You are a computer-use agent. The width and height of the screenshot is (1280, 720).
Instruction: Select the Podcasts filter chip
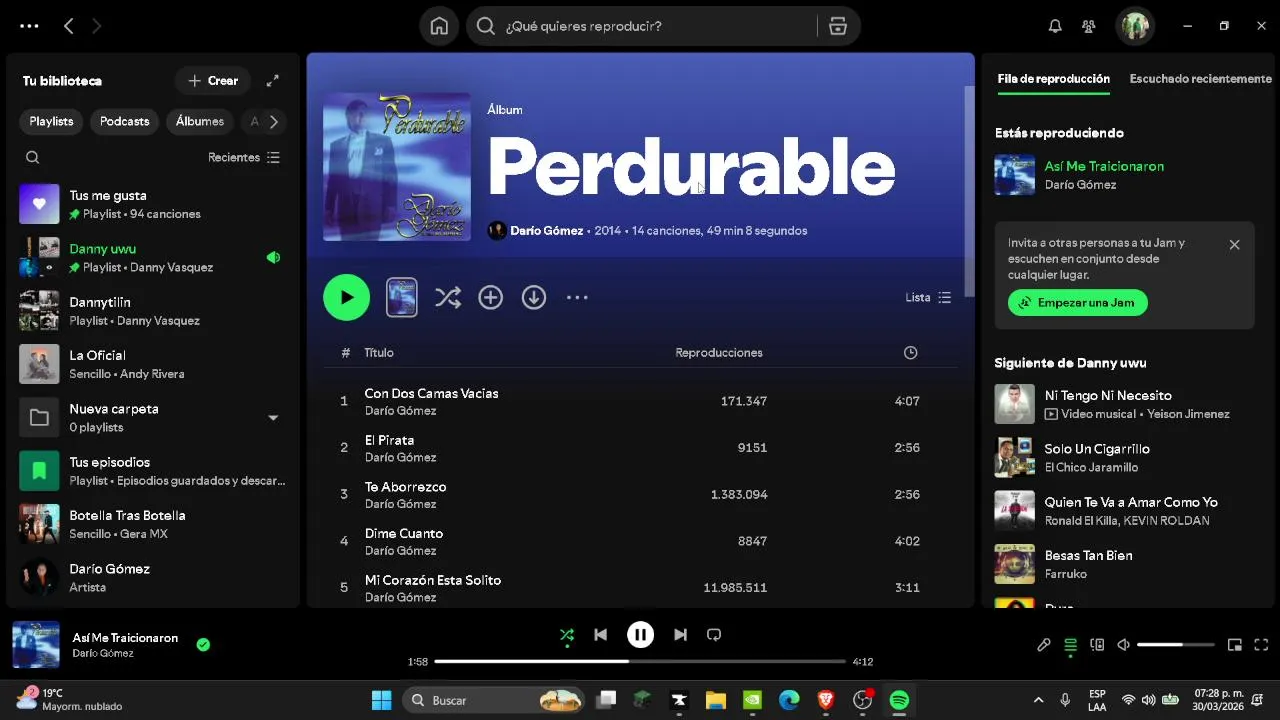pos(124,121)
